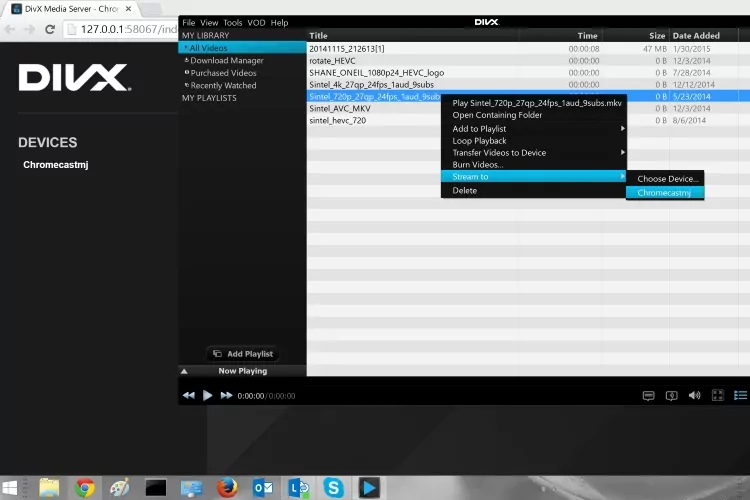Open the Tools menu

coord(232,22)
